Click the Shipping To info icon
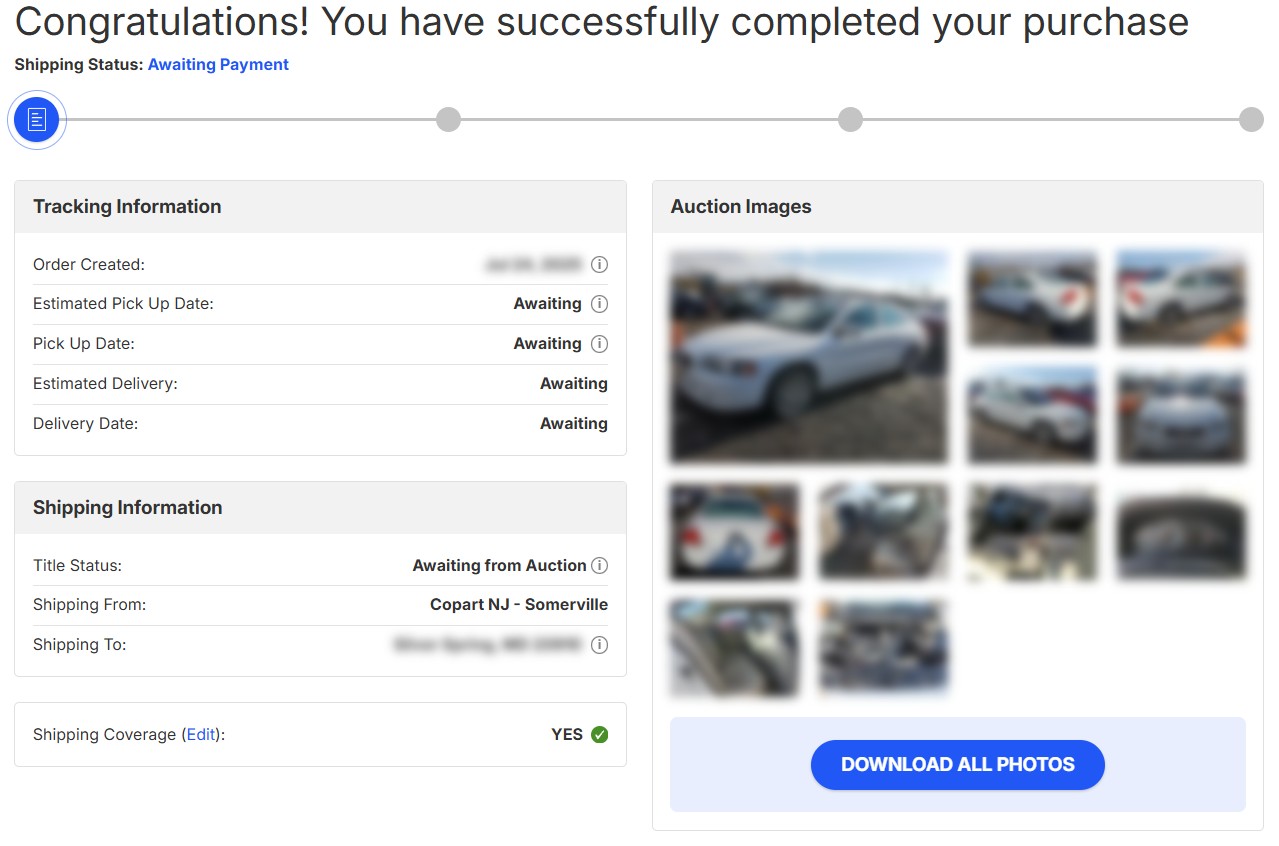Screen dimensions: 1279x846 [599, 645]
